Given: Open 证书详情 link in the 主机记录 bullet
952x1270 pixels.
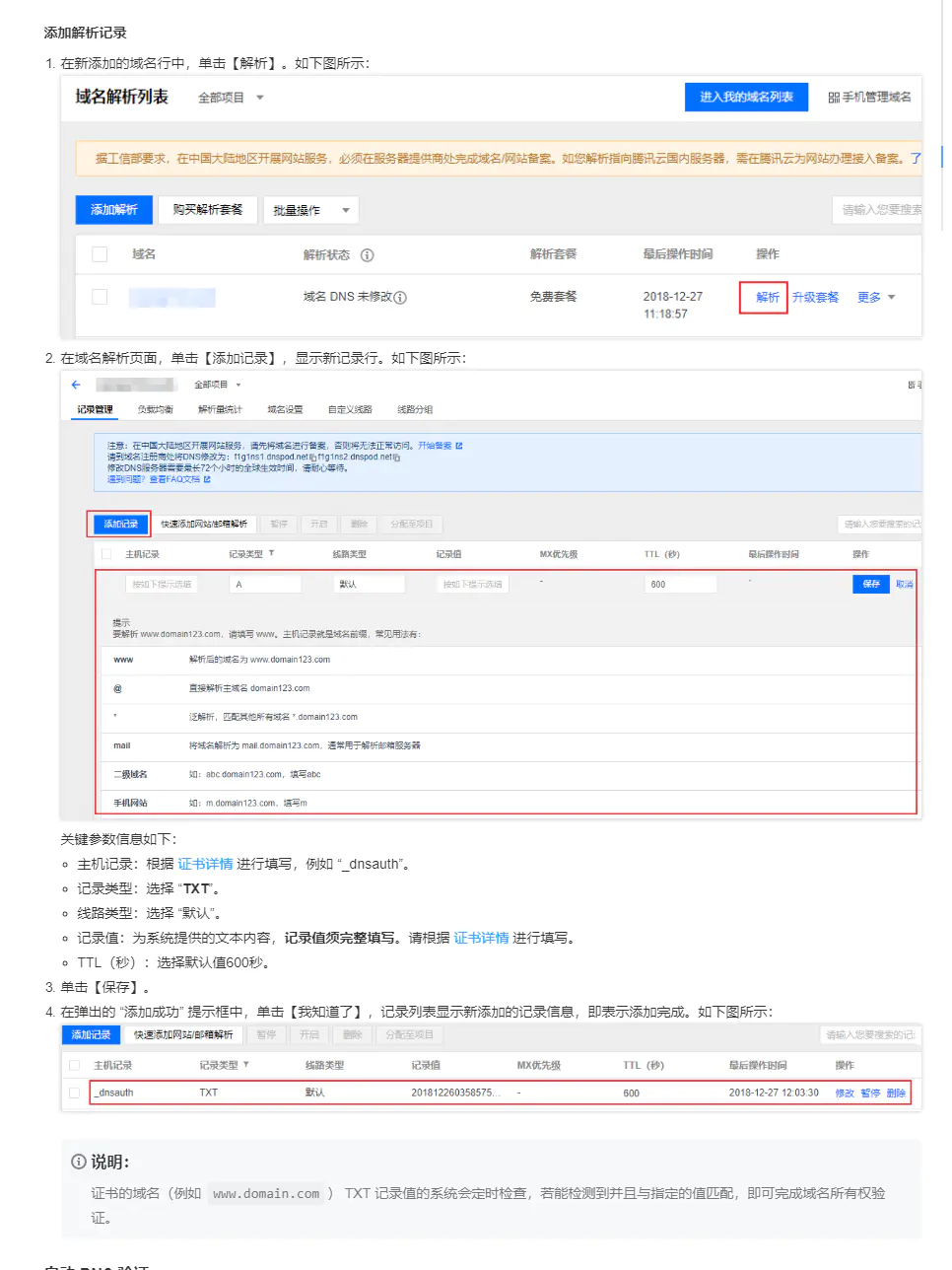Looking at the screenshot, I should coord(205,864).
